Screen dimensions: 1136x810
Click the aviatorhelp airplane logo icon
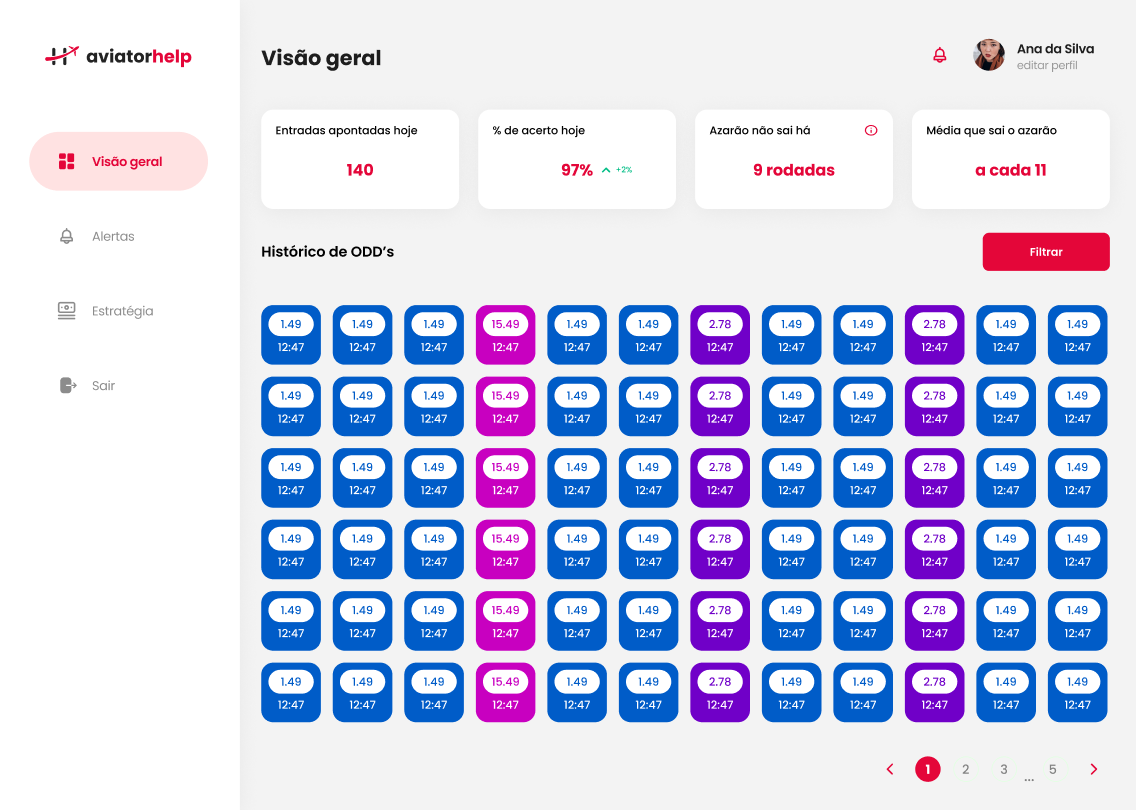point(61,56)
